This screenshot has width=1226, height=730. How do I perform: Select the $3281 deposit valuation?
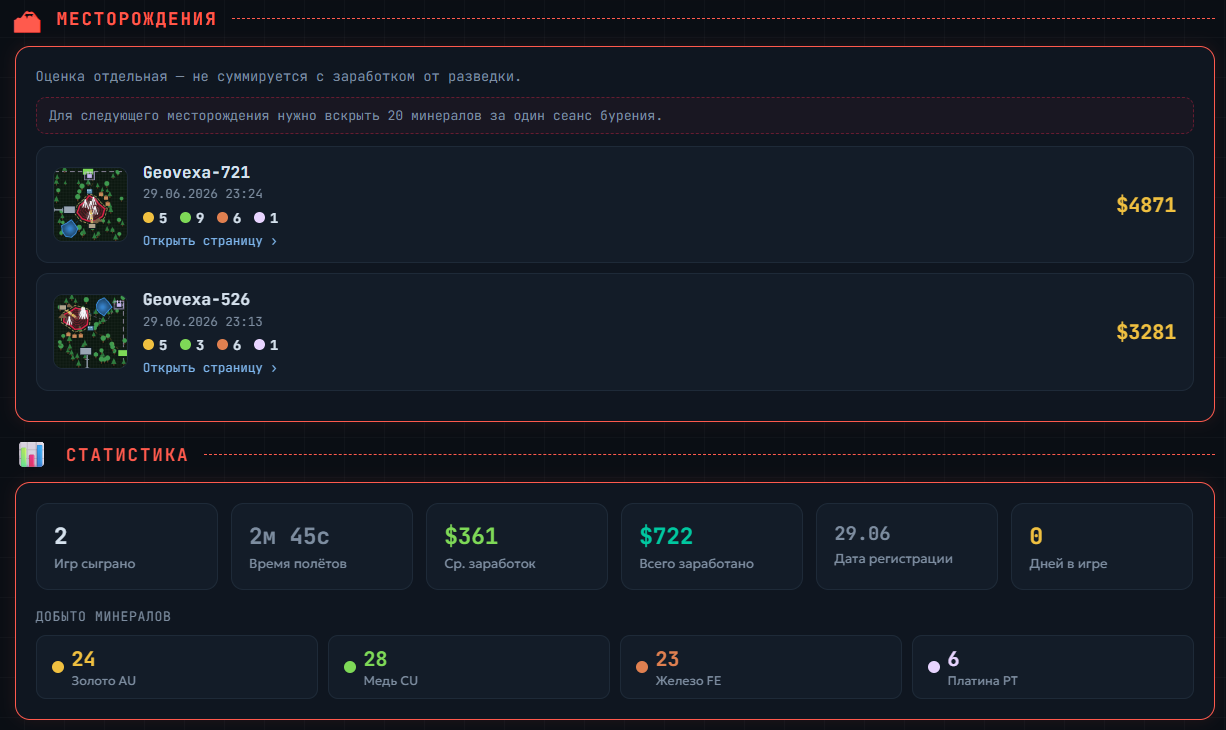coord(1146,332)
